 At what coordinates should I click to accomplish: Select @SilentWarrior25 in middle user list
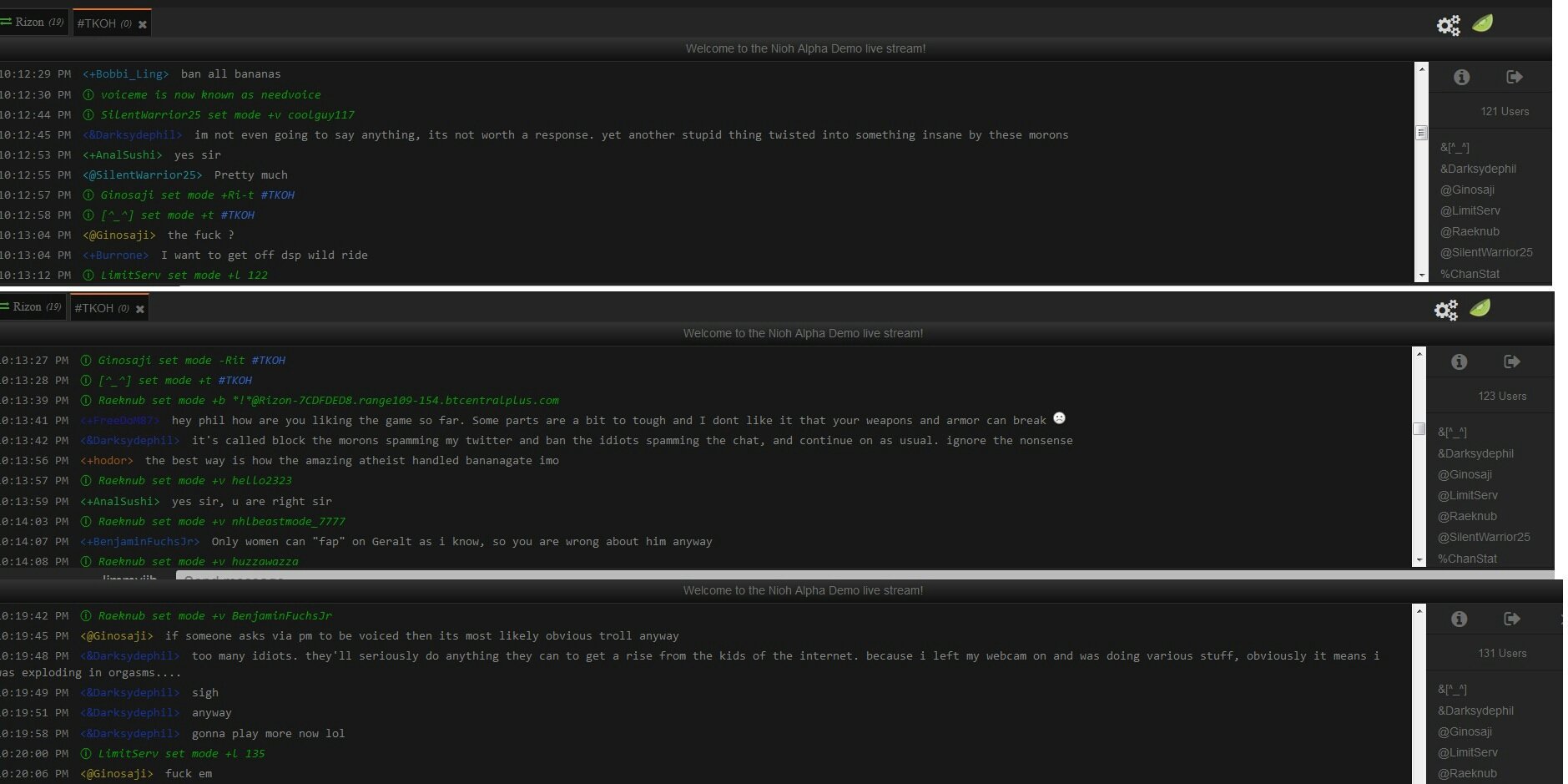pos(1484,537)
